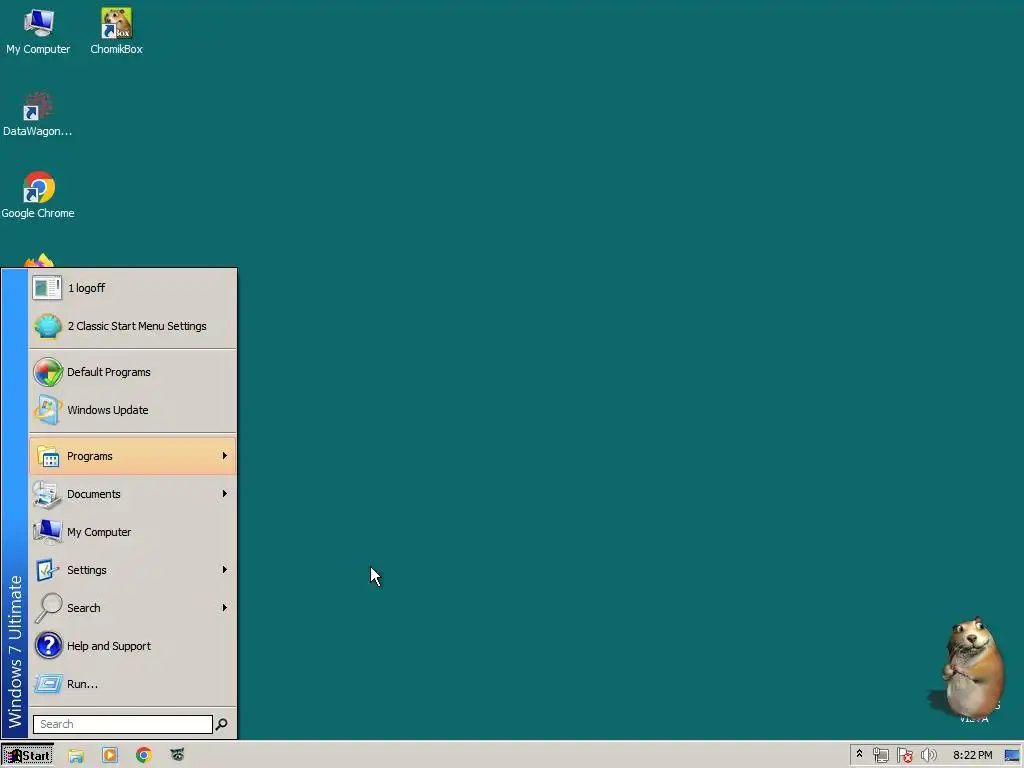Click the My Computer monitor icon in the menu
This screenshot has width=1024, height=768.
tap(48, 532)
